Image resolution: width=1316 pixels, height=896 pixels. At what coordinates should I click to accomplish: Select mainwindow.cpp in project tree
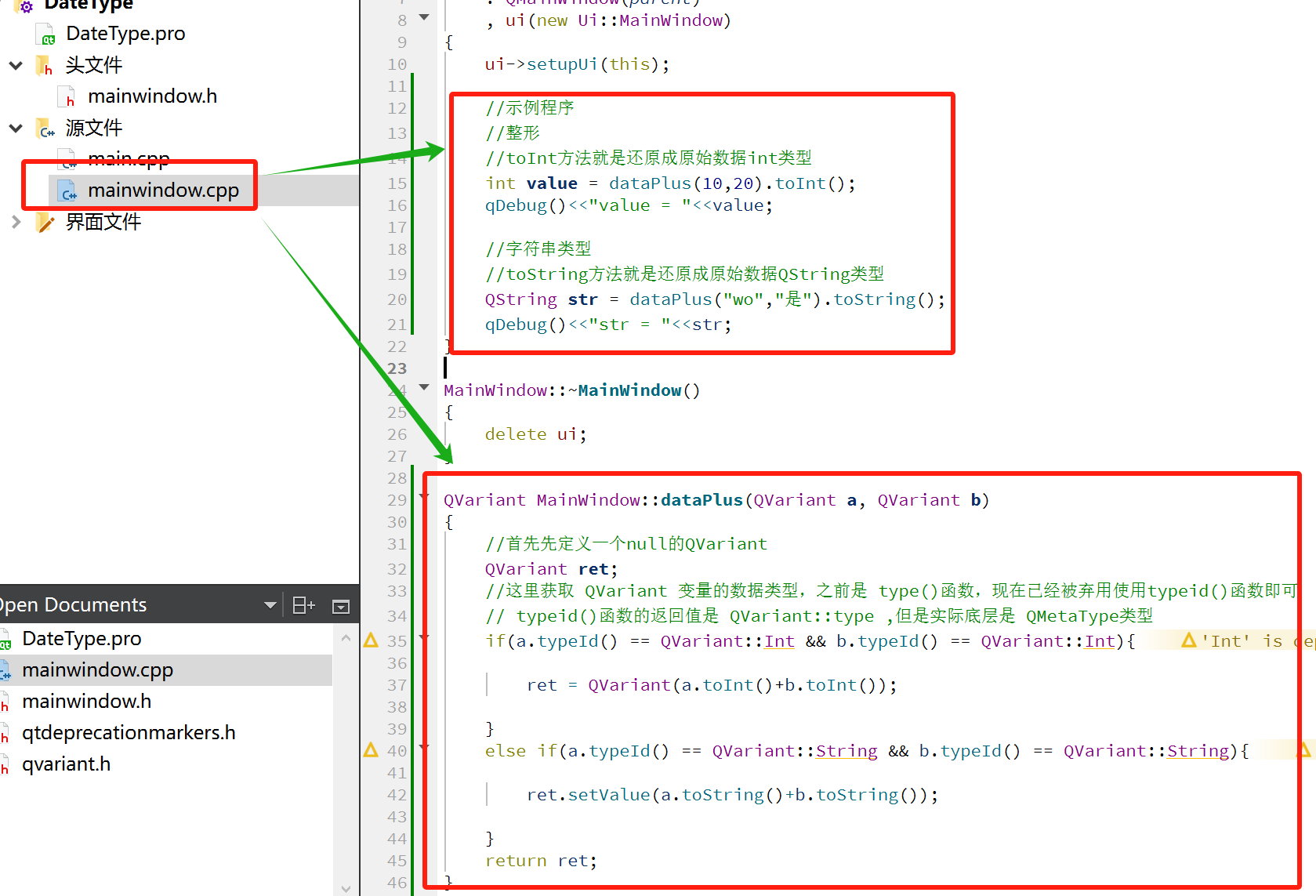(163, 190)
